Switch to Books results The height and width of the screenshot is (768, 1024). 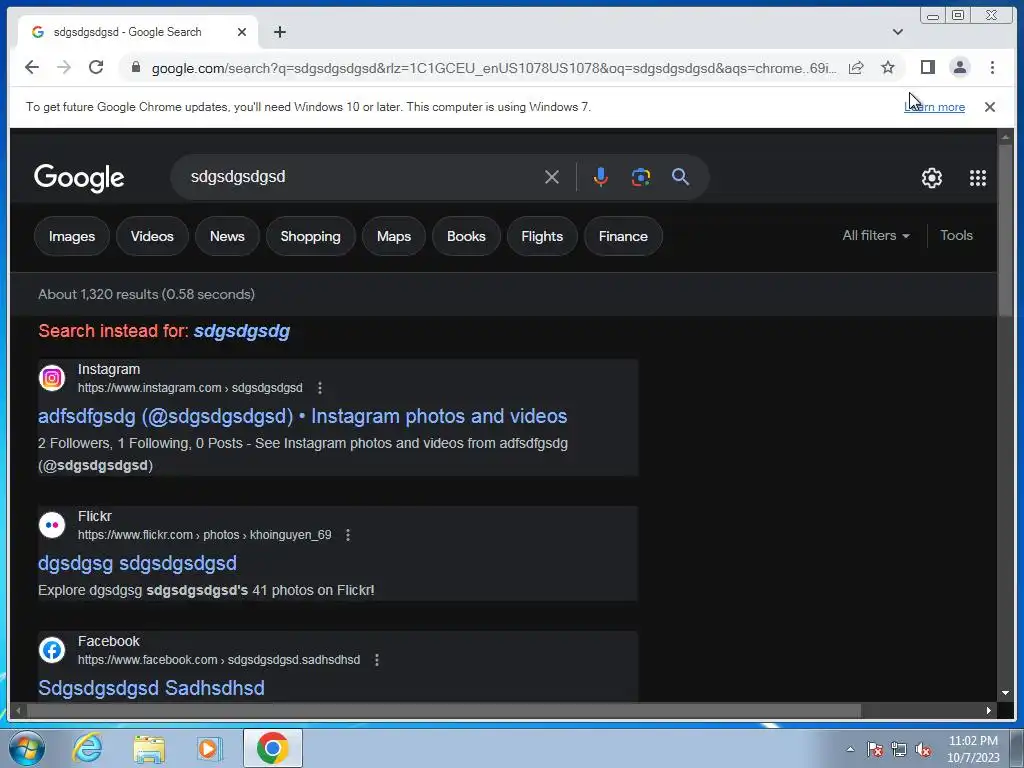point(466,236)
